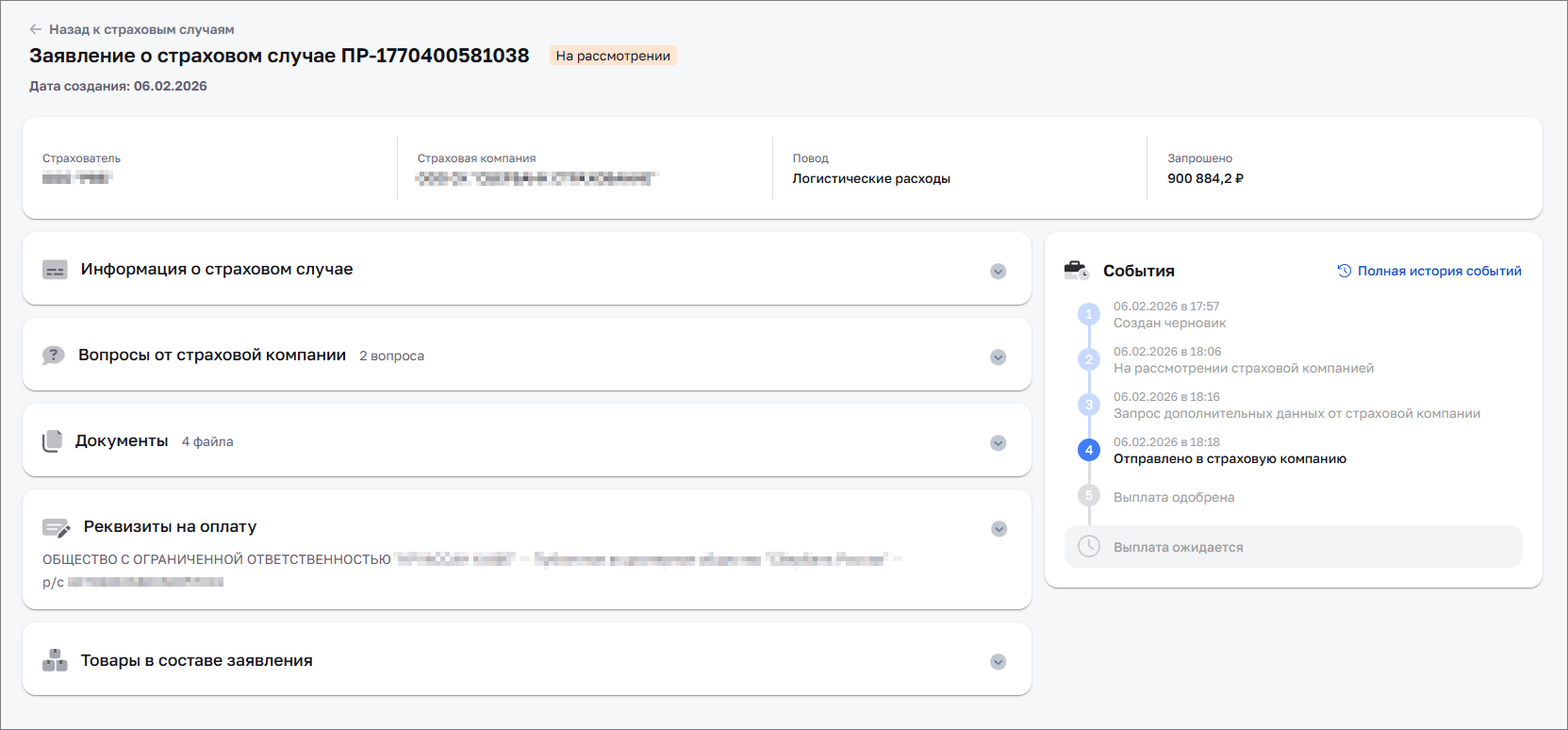Expand Информация о страховом случае section
1568x730 pixels.
tap(998, 272)
